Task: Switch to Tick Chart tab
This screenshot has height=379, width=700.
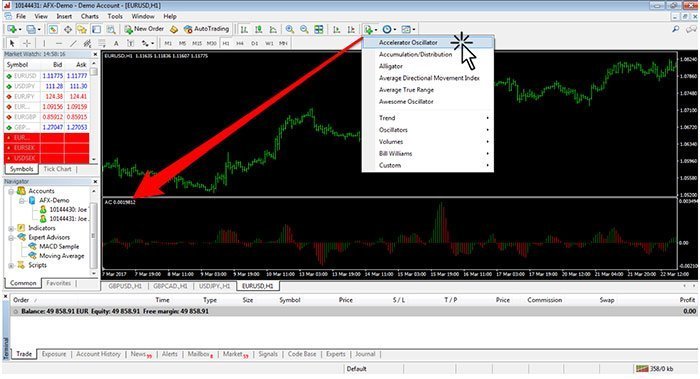Action: [x=57, y=169]
